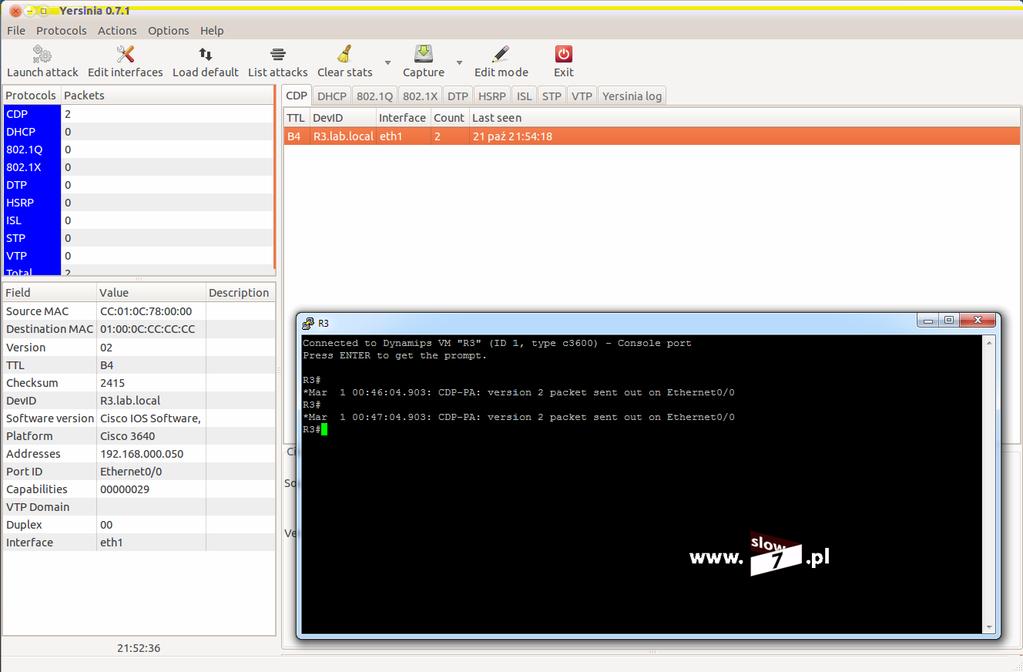Click the Launch attack gears icon

42,54
